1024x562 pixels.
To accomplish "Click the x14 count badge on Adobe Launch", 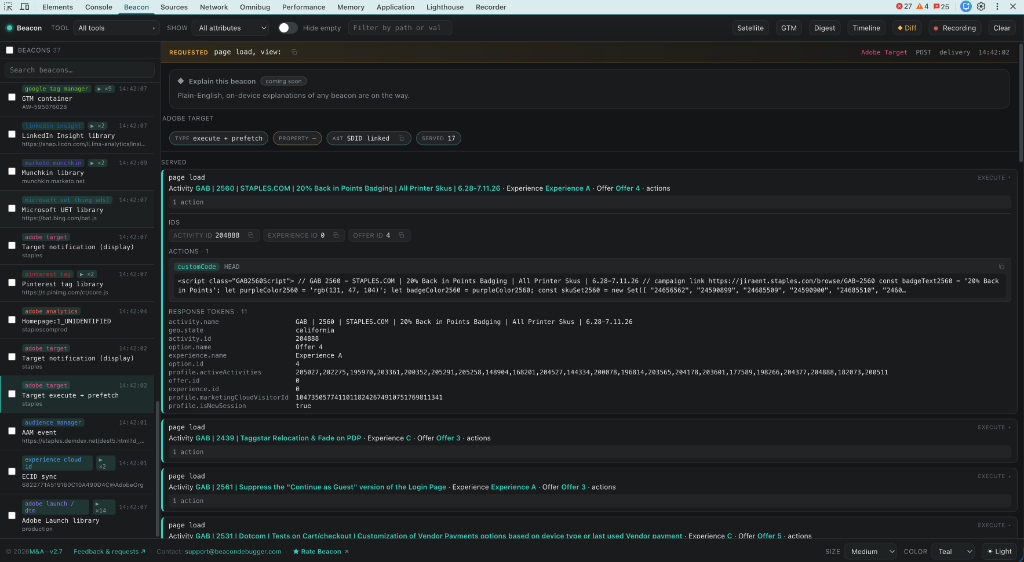I will tap(104, 507).
